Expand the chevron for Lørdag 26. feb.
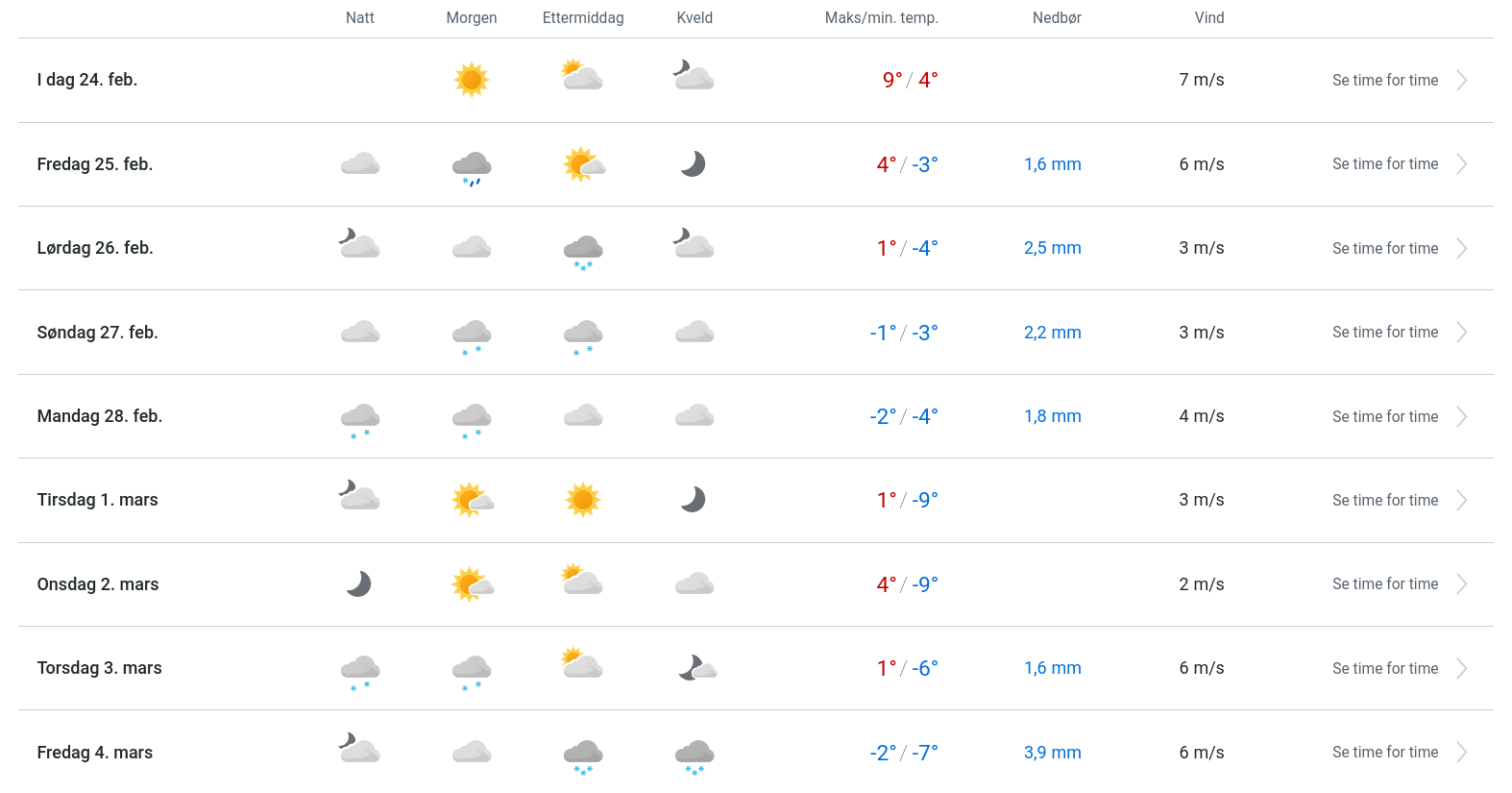The width and height of the screenshot is (1512, 793). [1461, 248]
